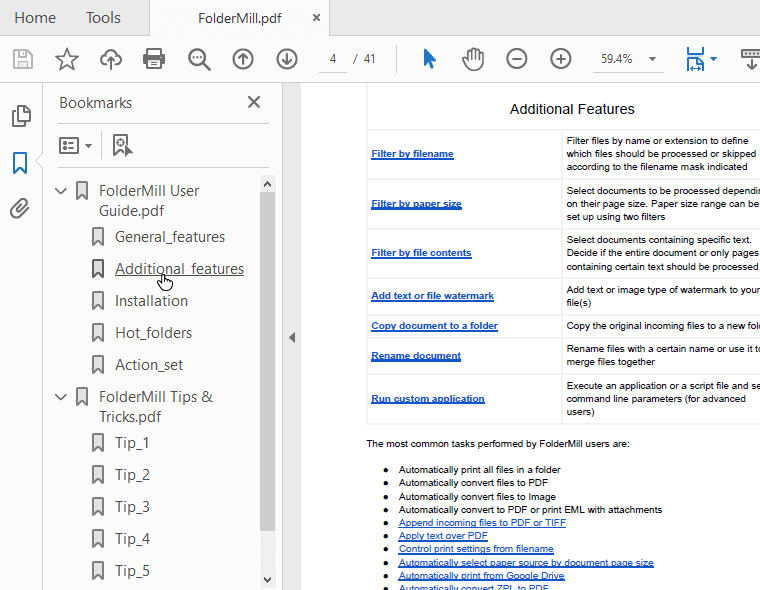Click the Save file icon
This screenshot has height=590, width=760.
[22, 59]
